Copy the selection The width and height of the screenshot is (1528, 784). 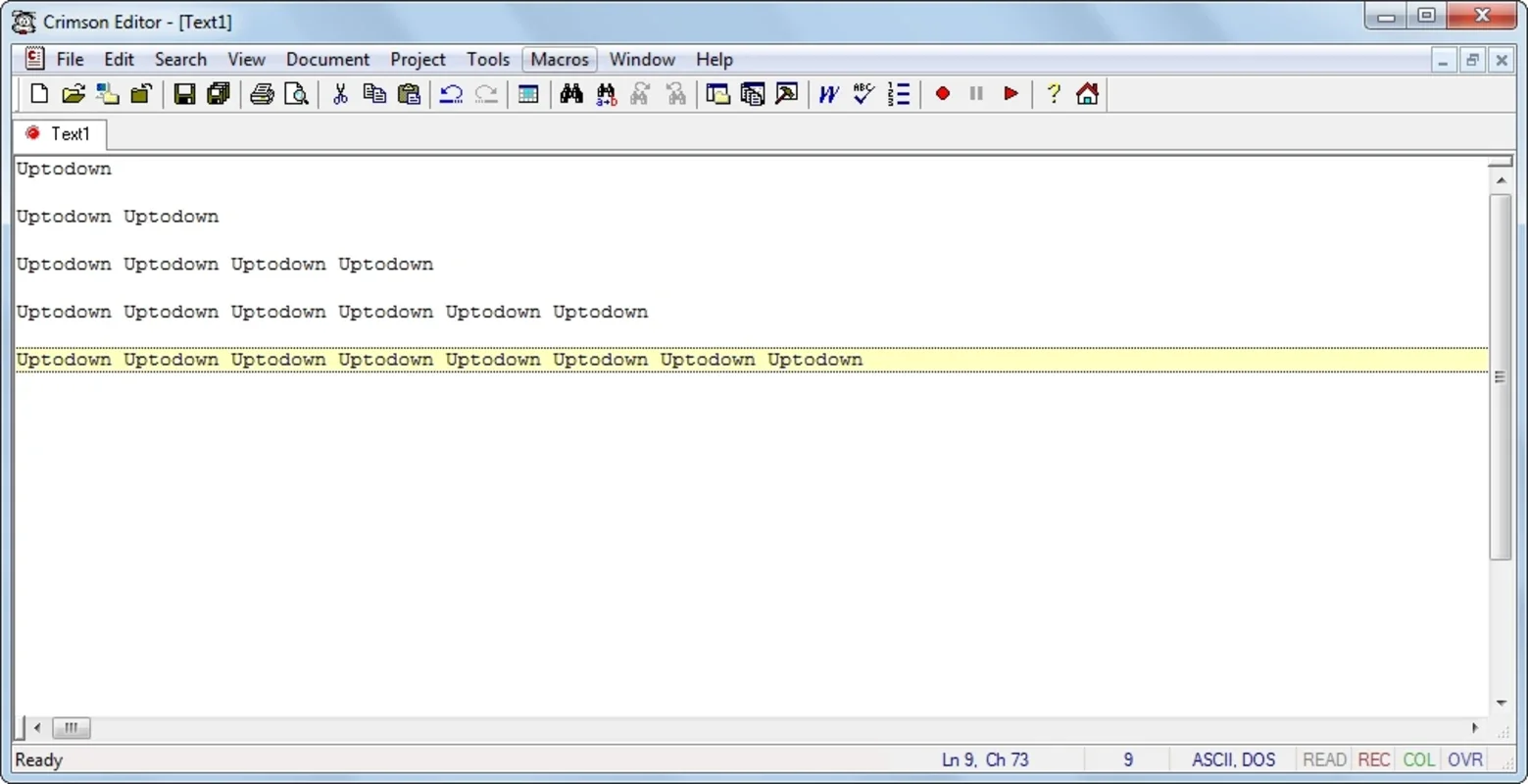[x=374, y=94]
